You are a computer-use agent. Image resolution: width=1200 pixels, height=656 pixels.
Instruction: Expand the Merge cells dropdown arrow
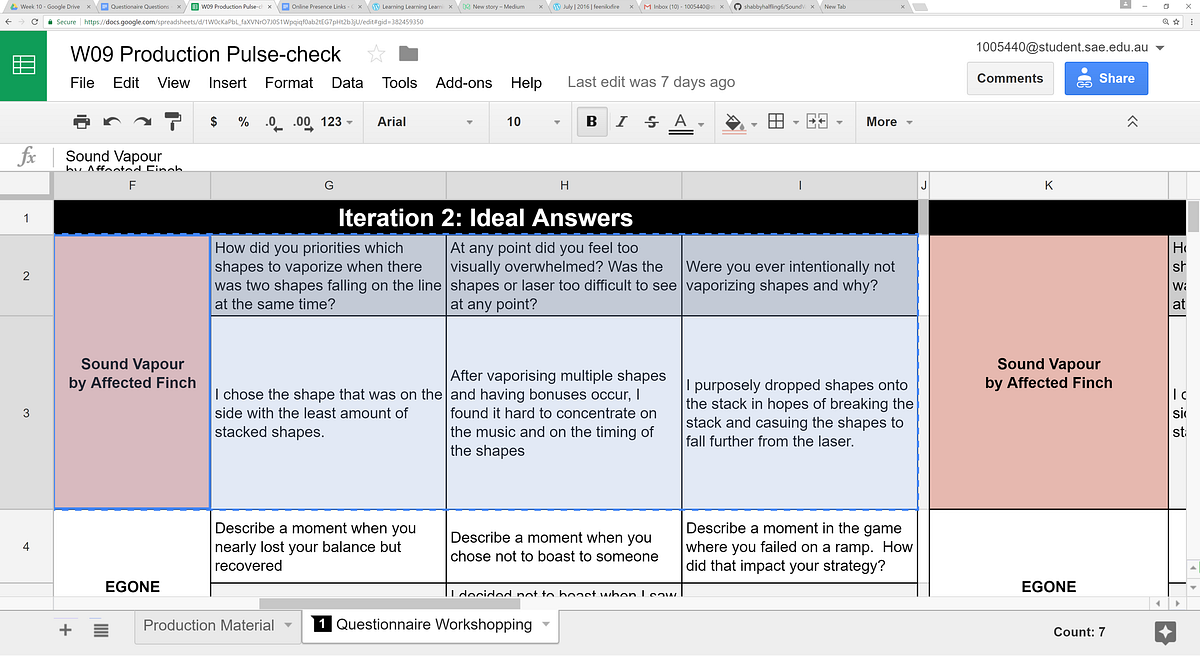click(x=839, y=123)
